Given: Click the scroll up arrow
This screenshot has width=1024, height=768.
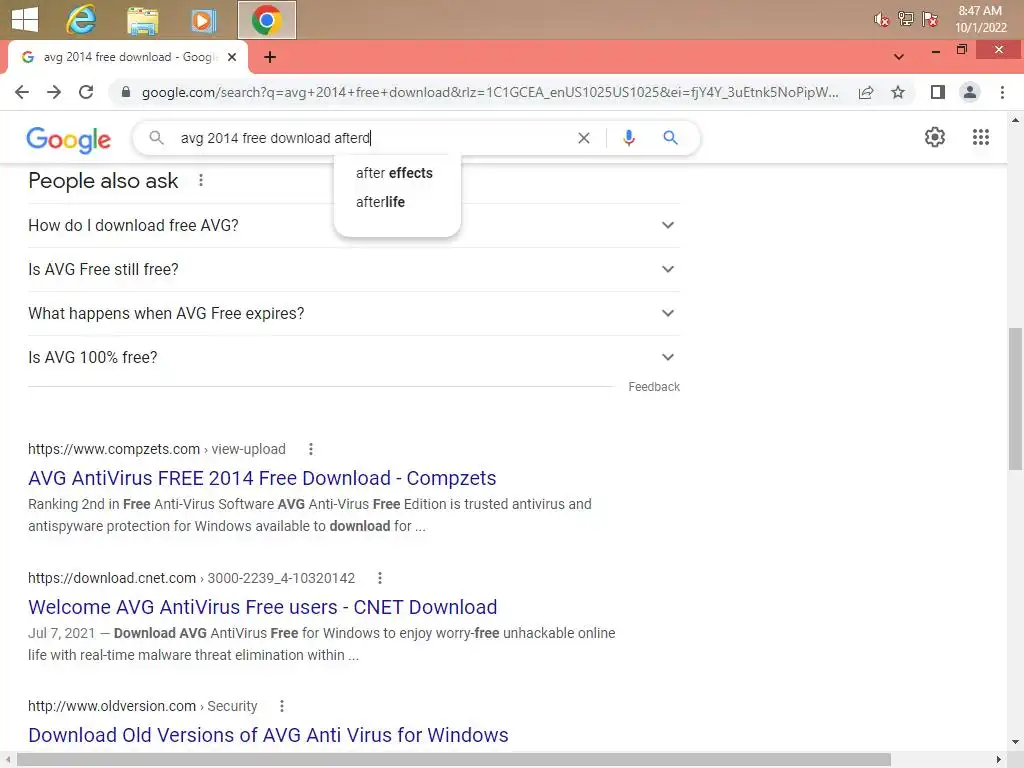Looking at the screenshot, I should click(1015, 120).
